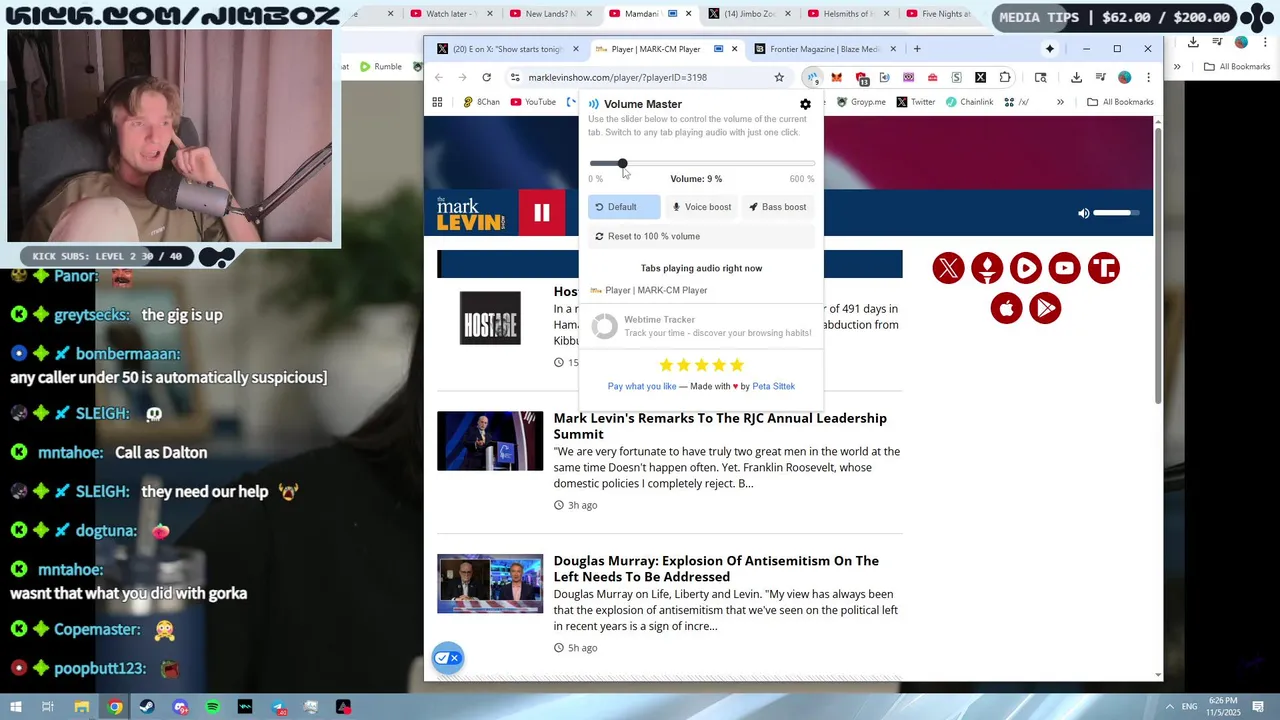Reload the marklevinshow.com page
The width and height of the screenshot is (1280, 720).
(486, 77)
